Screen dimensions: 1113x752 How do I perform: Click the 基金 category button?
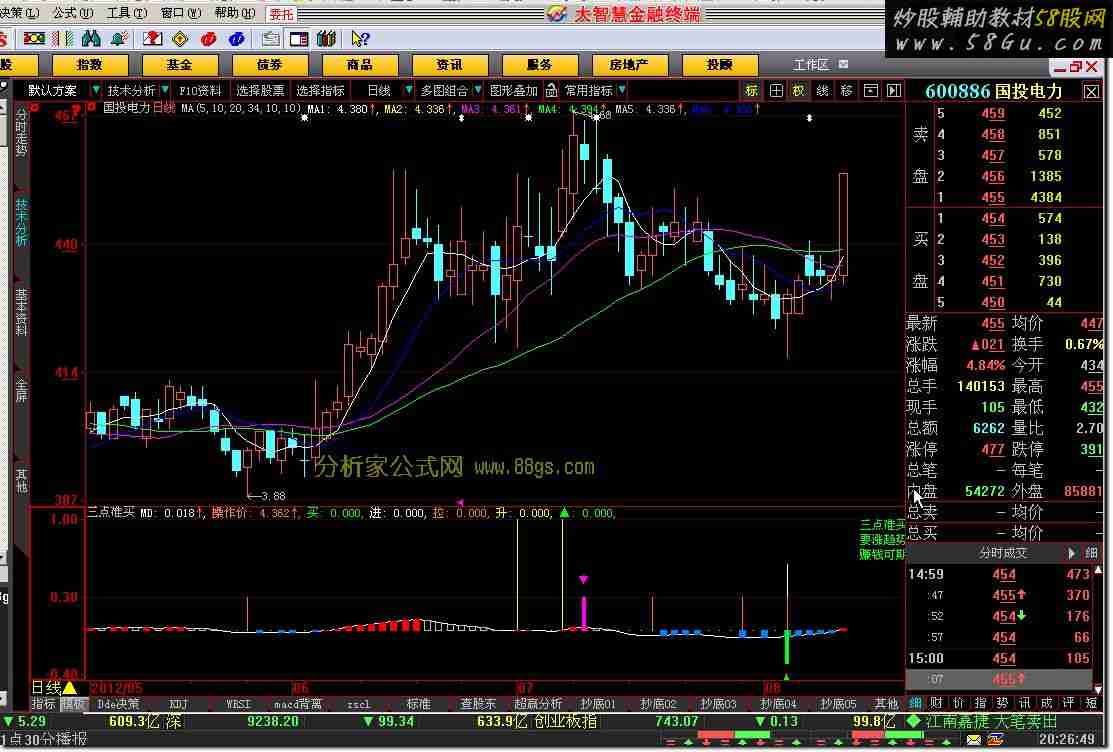(x=180, y=65)
